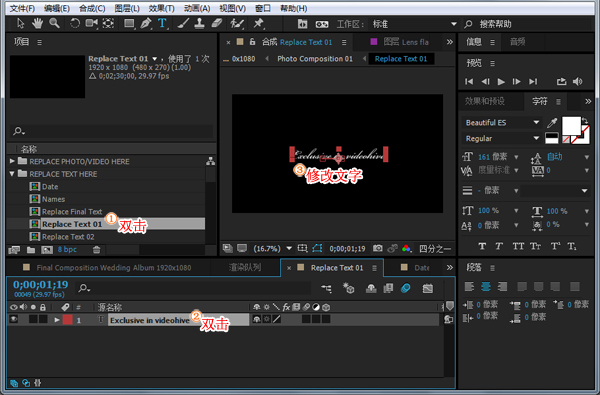Open the Regular font style dropdown

(x=502, y=139)
